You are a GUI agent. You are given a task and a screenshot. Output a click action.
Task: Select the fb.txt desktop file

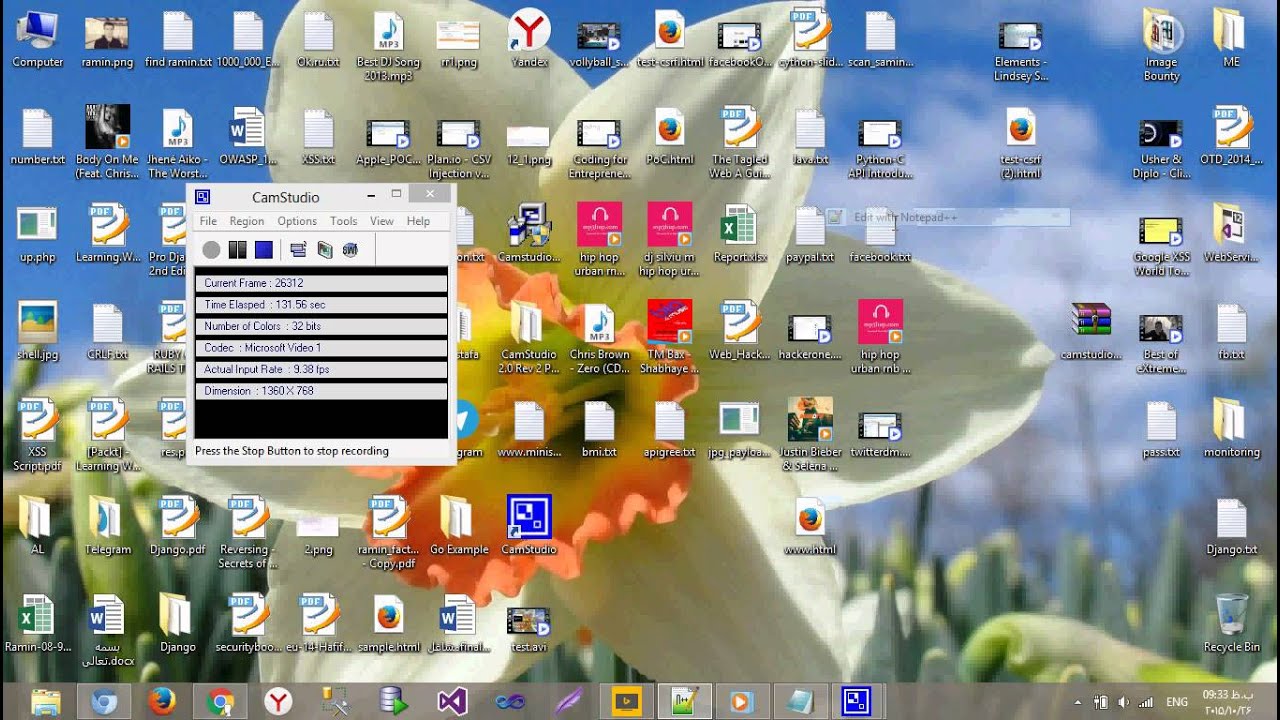point(1232,332)
